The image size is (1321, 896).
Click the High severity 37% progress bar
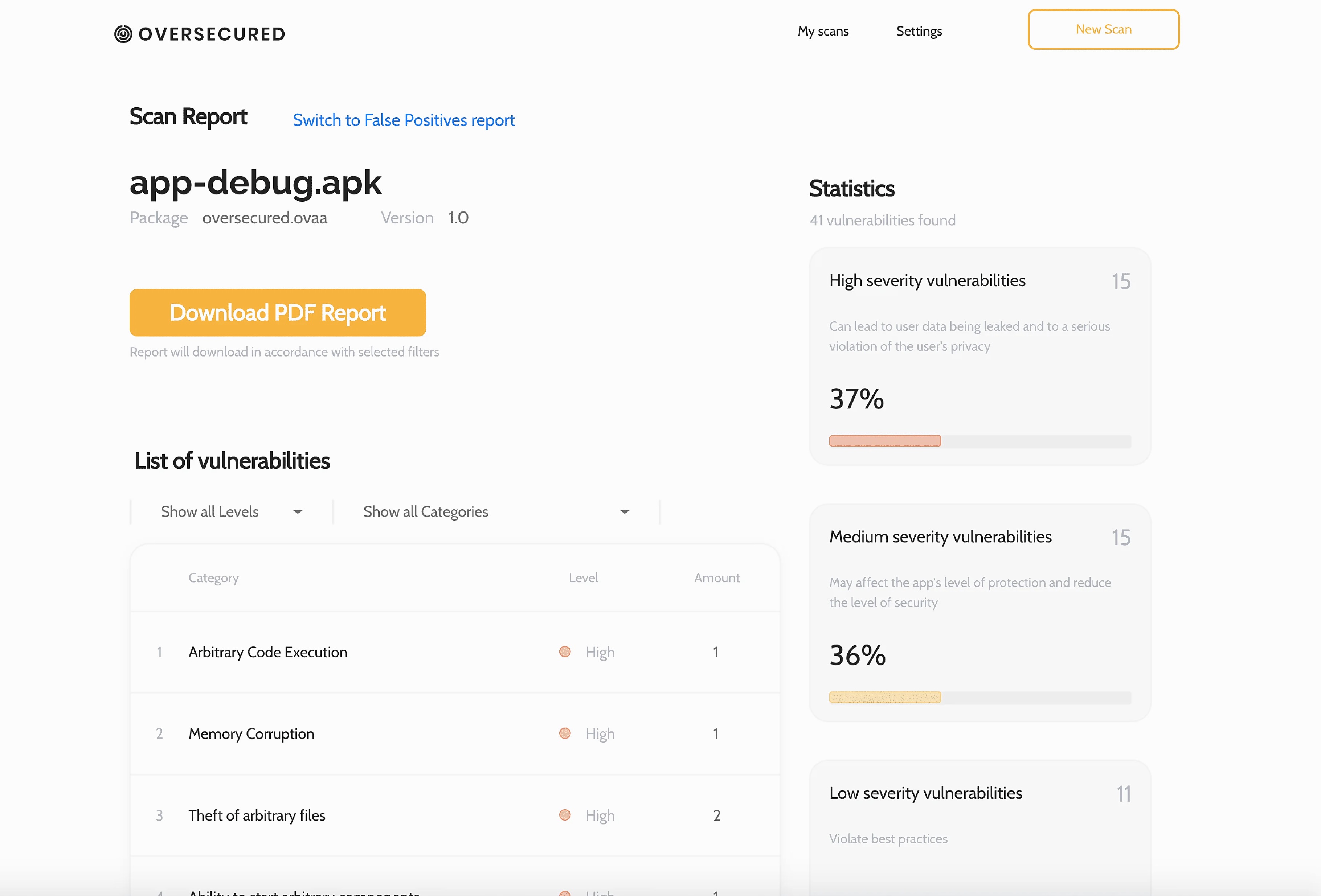[x=979, y=441]
